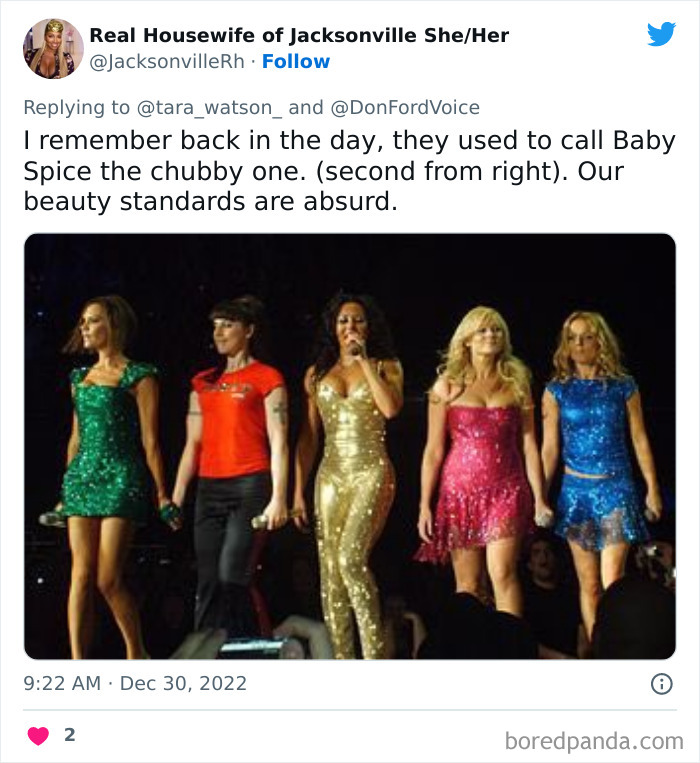The image size is (700, 763).
Task: Follow the @JacksonvilleRh account
Action: (x=296, y=62)
